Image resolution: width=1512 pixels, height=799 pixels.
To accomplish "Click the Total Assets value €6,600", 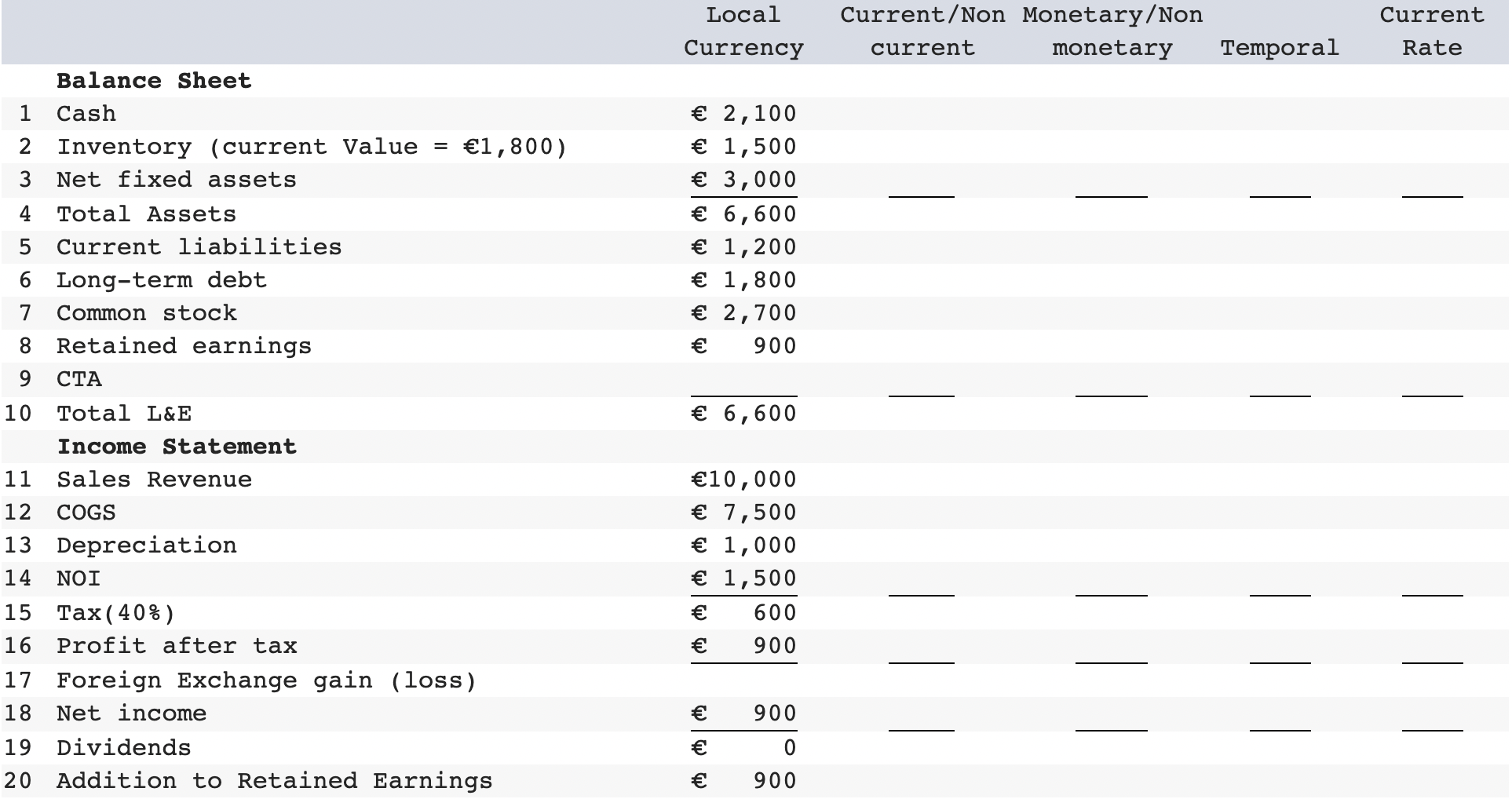I will (x=743, y=213).
